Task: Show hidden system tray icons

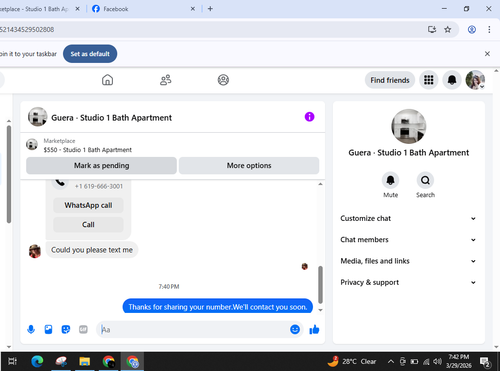Action: (391, 362)
